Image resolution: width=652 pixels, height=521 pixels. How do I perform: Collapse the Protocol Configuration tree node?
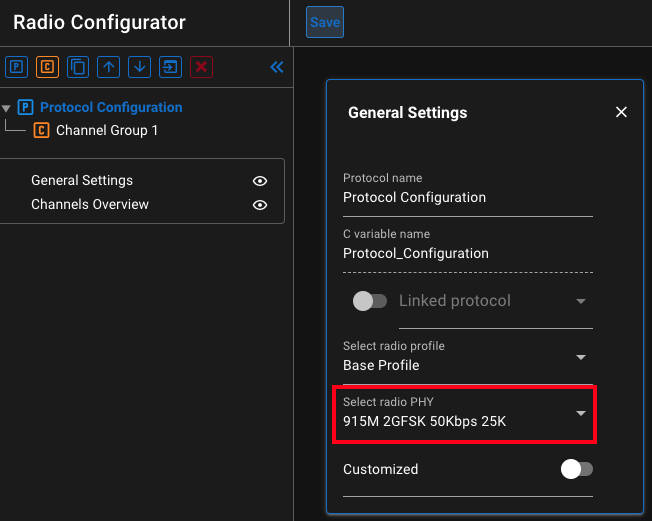pos(7,108)
